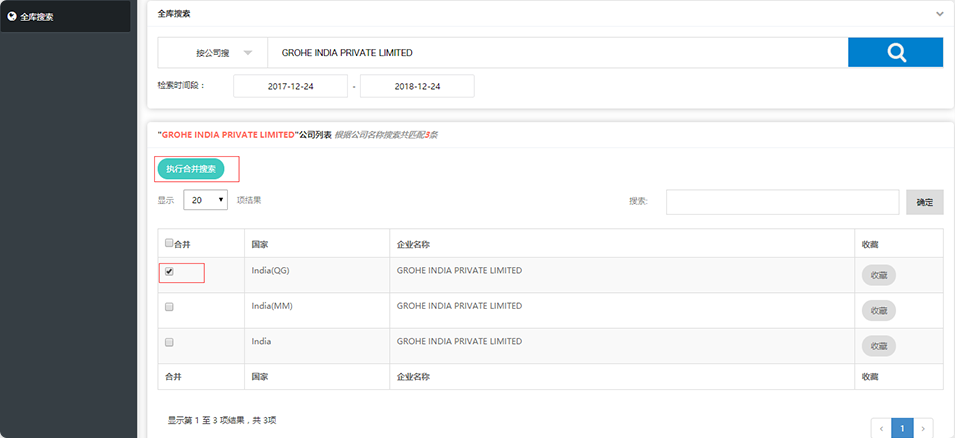
Task: Click the end date field 2018-12-24
Action: click(x=417, y=87)
